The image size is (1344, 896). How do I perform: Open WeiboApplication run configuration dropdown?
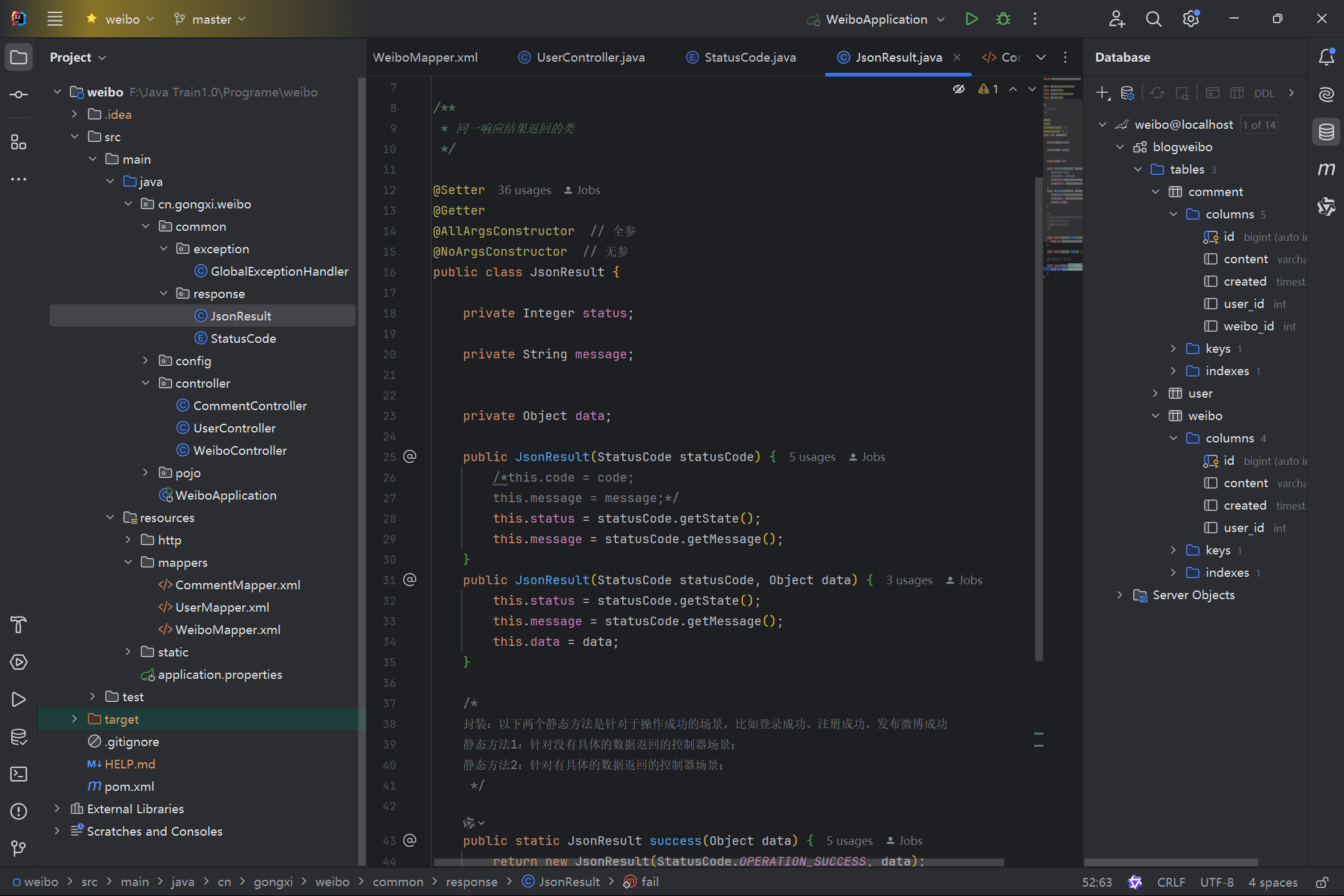point(876,19)
